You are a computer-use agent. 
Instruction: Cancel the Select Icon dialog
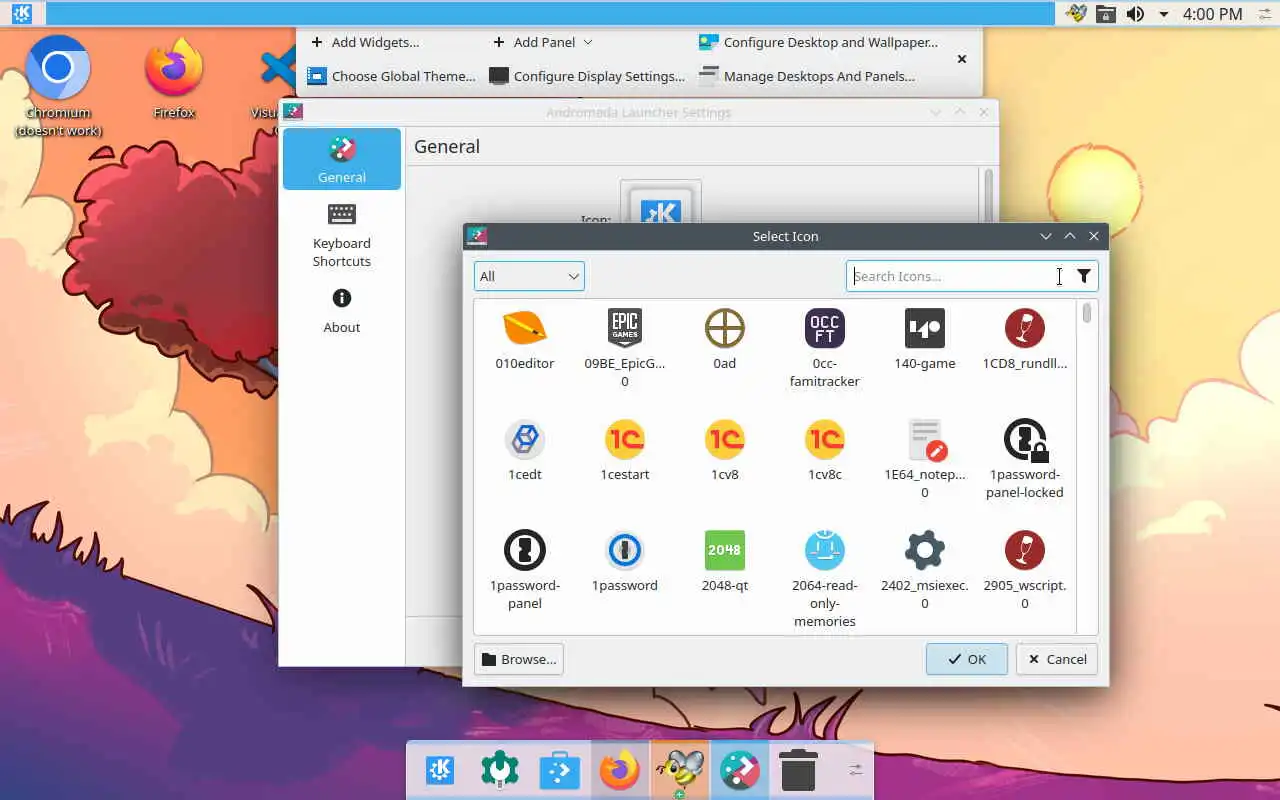[x=1057, y=659]
